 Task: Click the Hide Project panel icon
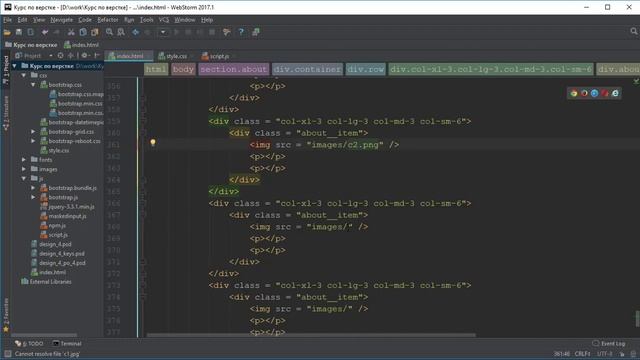coord(97,56)
